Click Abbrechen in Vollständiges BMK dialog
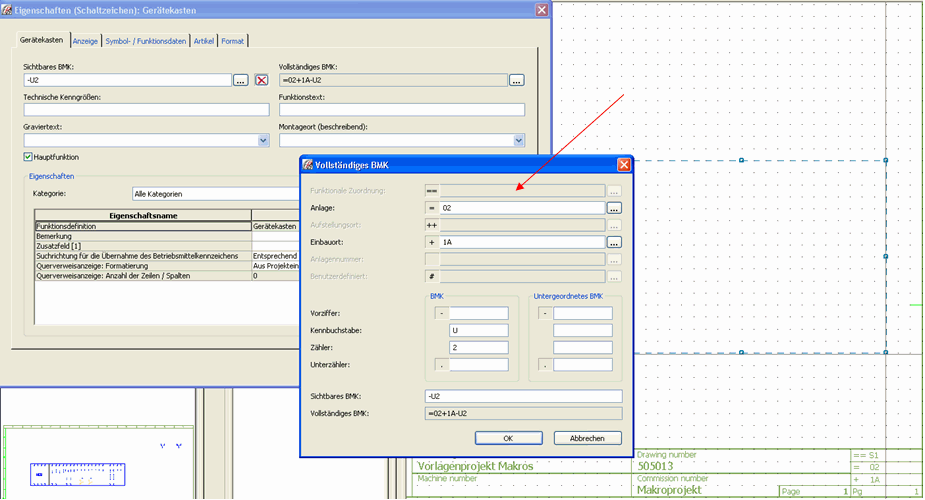The width and height of the screenshot is (925, 500). coord(587,438)
